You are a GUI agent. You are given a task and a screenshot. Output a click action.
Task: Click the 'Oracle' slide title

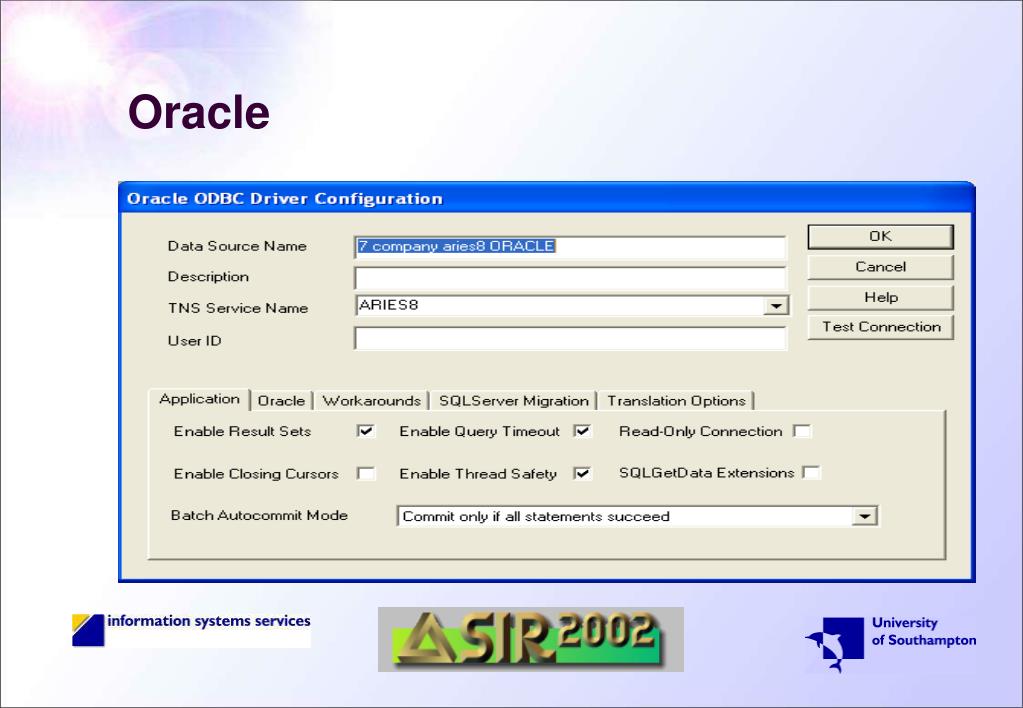pos(199,112)
